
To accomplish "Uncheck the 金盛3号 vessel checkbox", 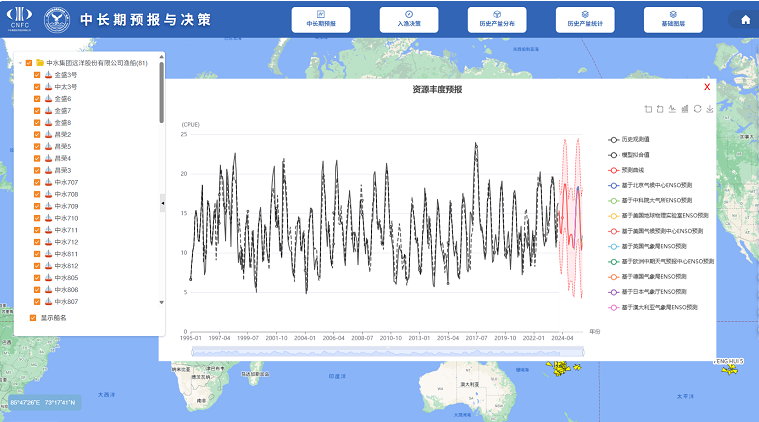I will [37, 75].
